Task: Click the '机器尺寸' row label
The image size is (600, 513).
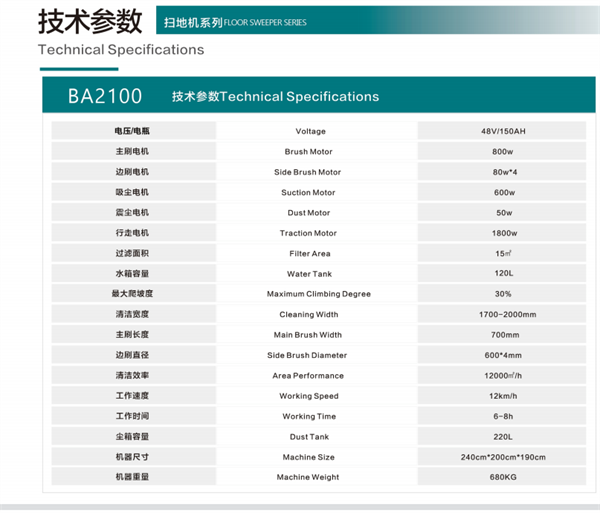Action: pyautogui.click(x=132, y=457)
